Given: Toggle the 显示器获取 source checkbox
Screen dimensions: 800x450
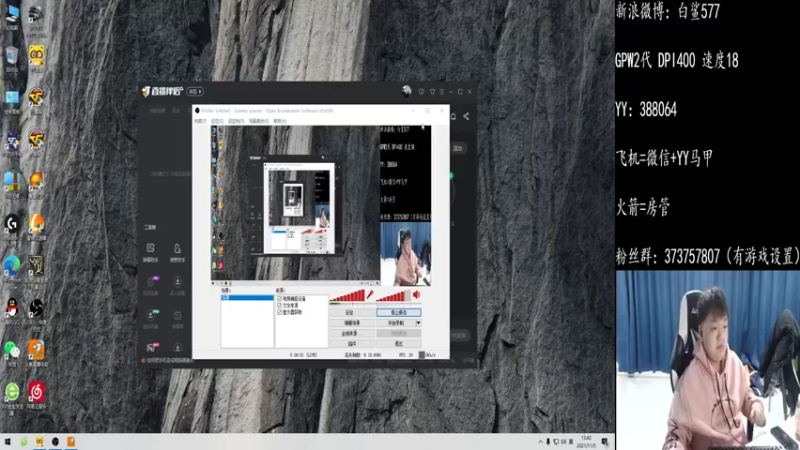Looking at the screenshot, I should click(x=279, y=312).
